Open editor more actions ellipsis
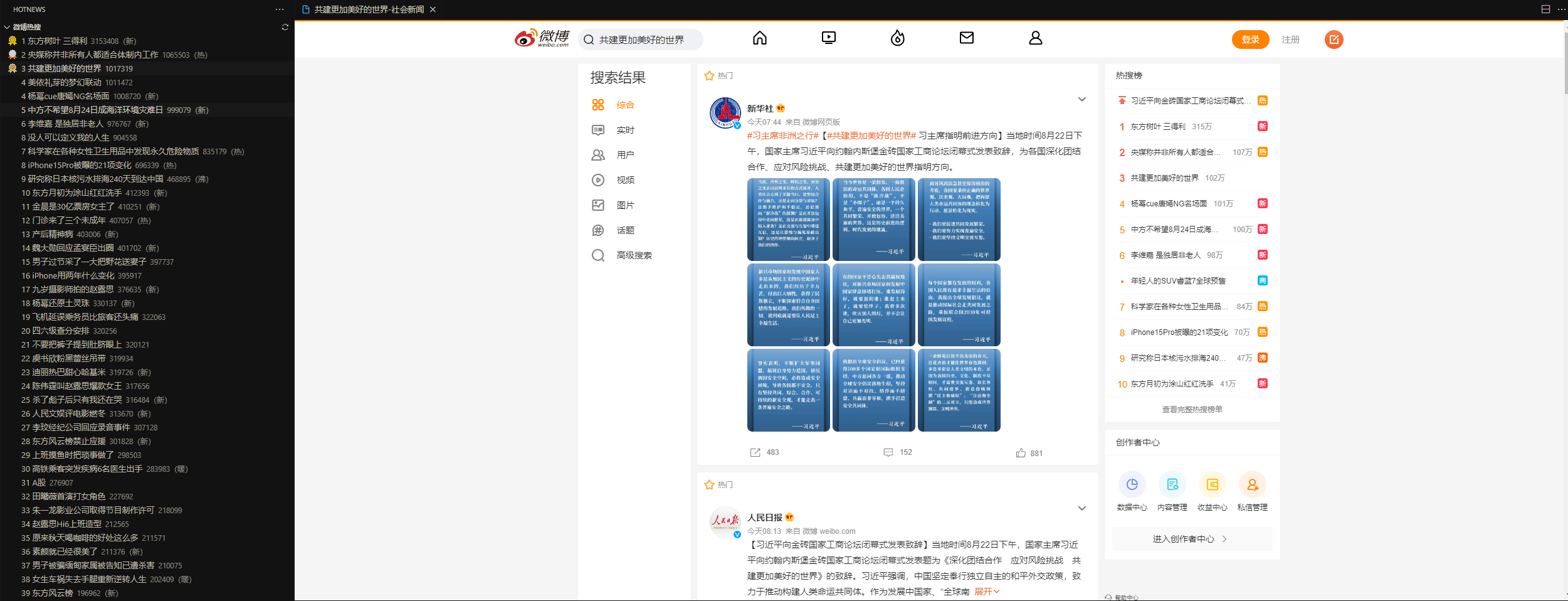Screen dimensions: 1568x601 1561,9
